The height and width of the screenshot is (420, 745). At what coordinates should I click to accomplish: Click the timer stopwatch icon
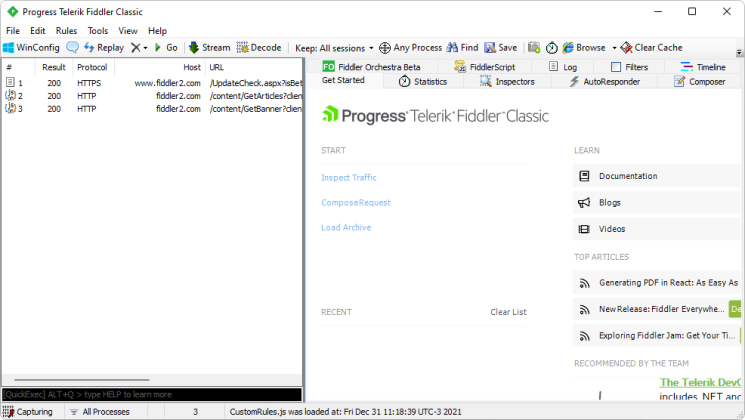[552, 48]
